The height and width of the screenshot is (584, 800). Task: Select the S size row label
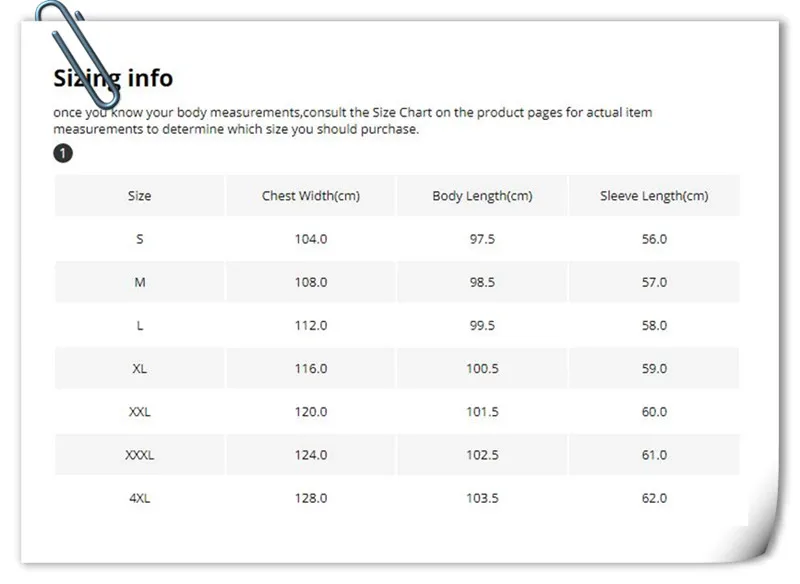point(140,239)
